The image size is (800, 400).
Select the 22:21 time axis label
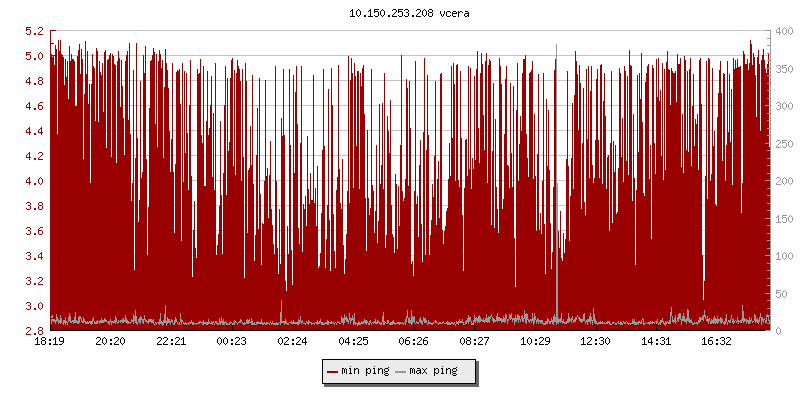point(171,342)
